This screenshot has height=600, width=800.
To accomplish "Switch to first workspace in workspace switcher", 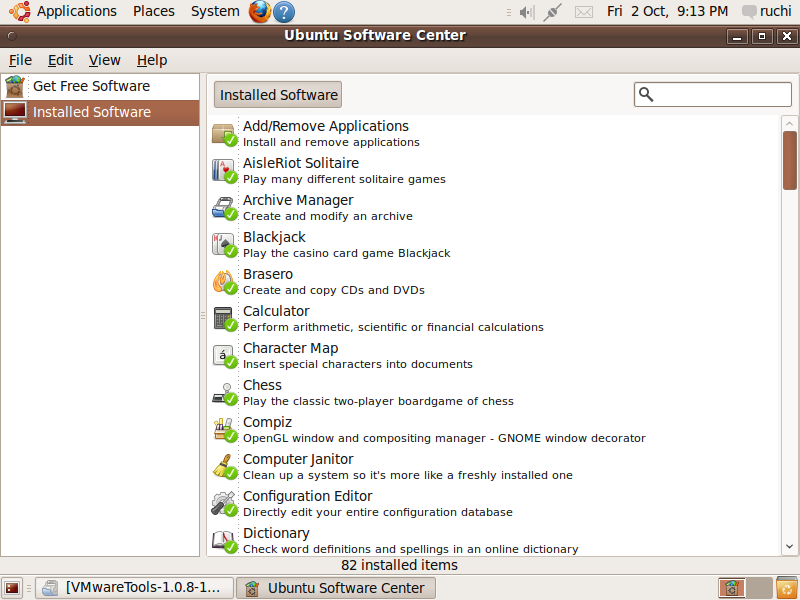I will (732, 588).
